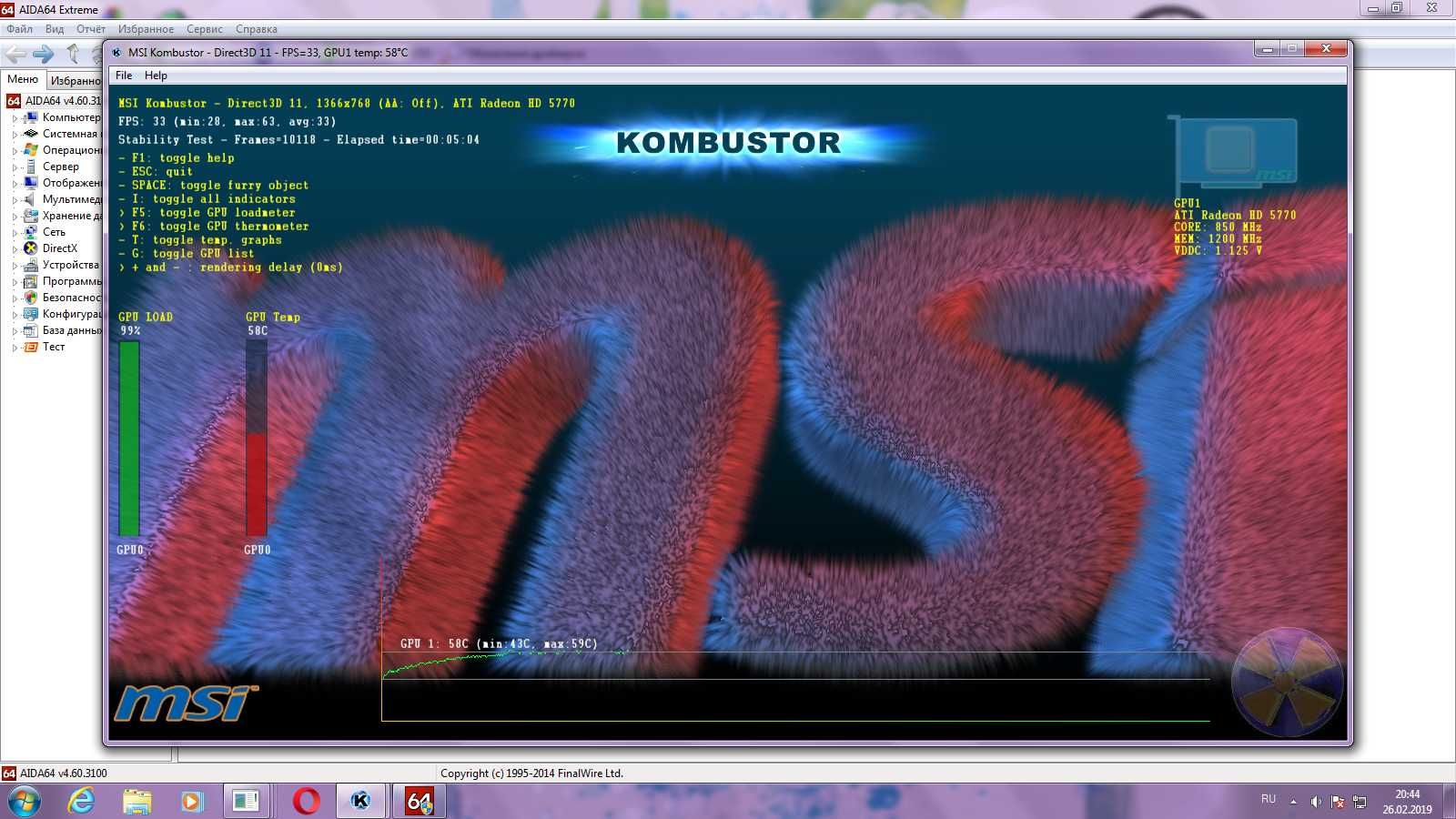Expand the Сеть tree node
The width and height of the screenshot is (1456, 819).
(x=15, y=233)
